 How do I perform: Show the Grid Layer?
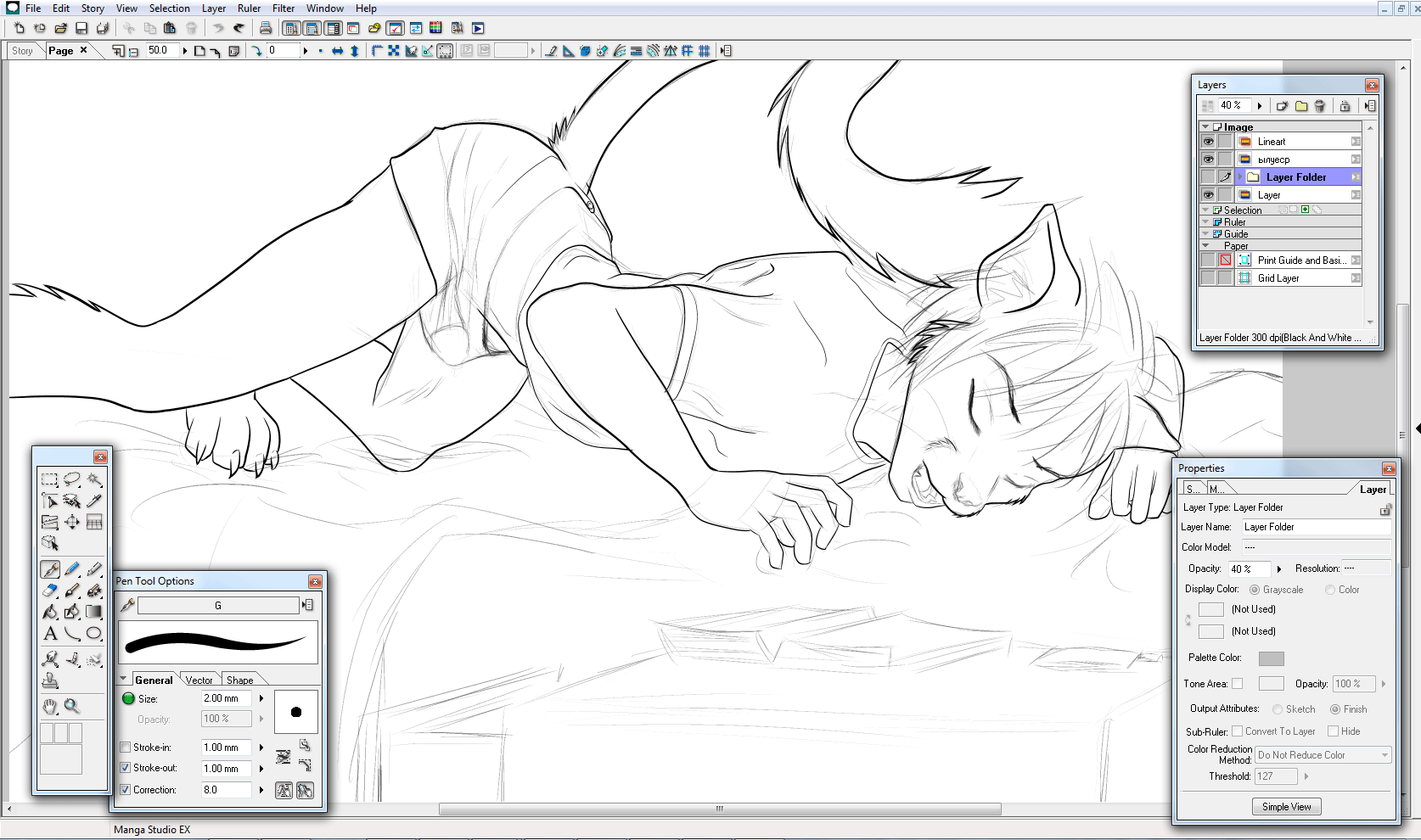tap(1208, 278)
